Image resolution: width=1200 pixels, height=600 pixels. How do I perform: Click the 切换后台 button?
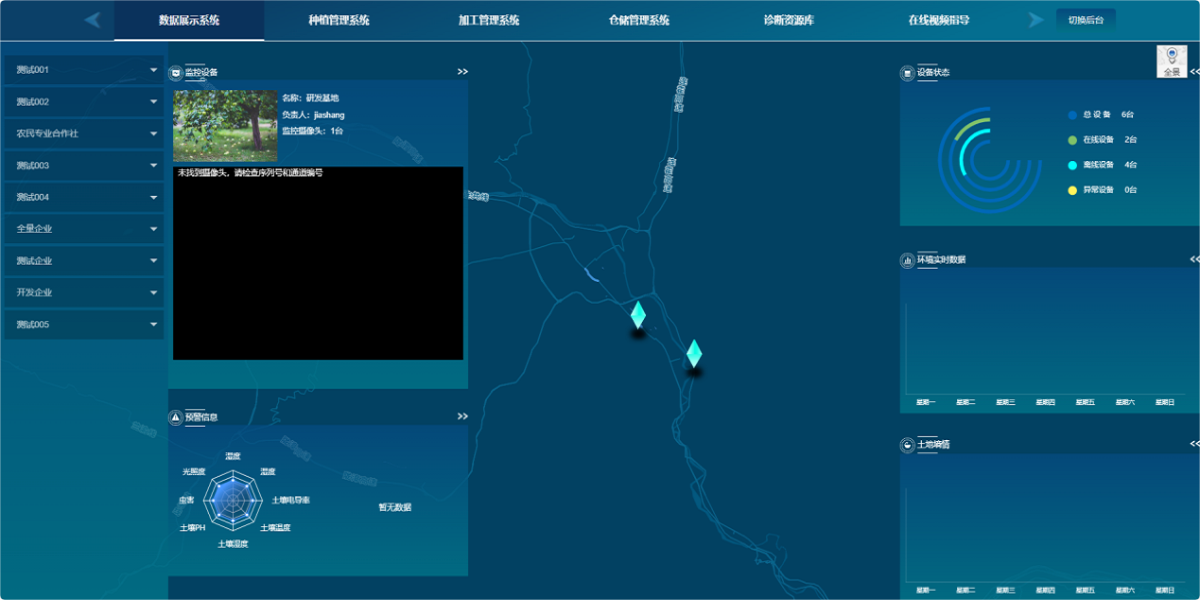click(1085, 20)
